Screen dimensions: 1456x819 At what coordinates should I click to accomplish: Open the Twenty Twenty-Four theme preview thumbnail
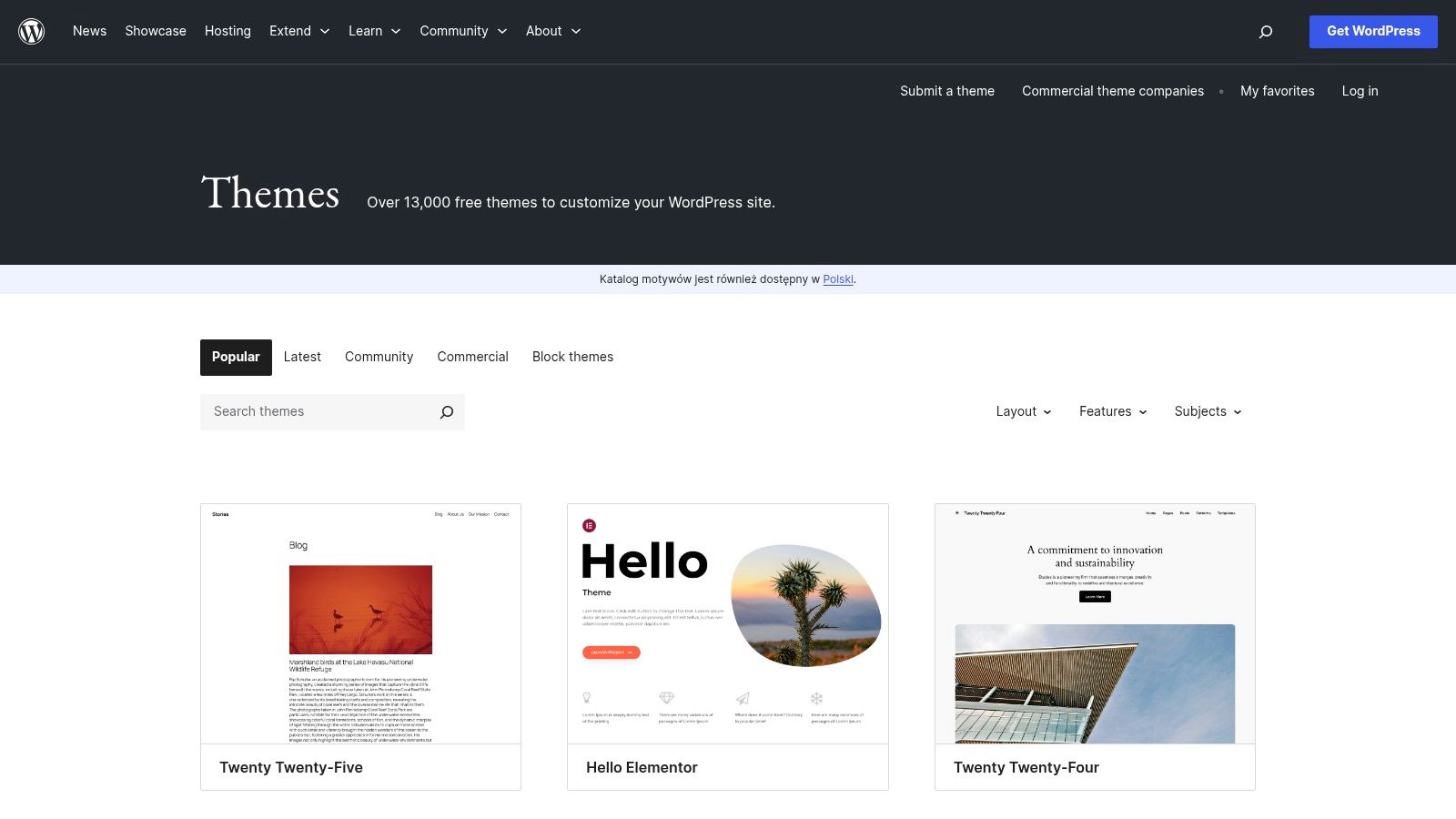pos(1094,625)
